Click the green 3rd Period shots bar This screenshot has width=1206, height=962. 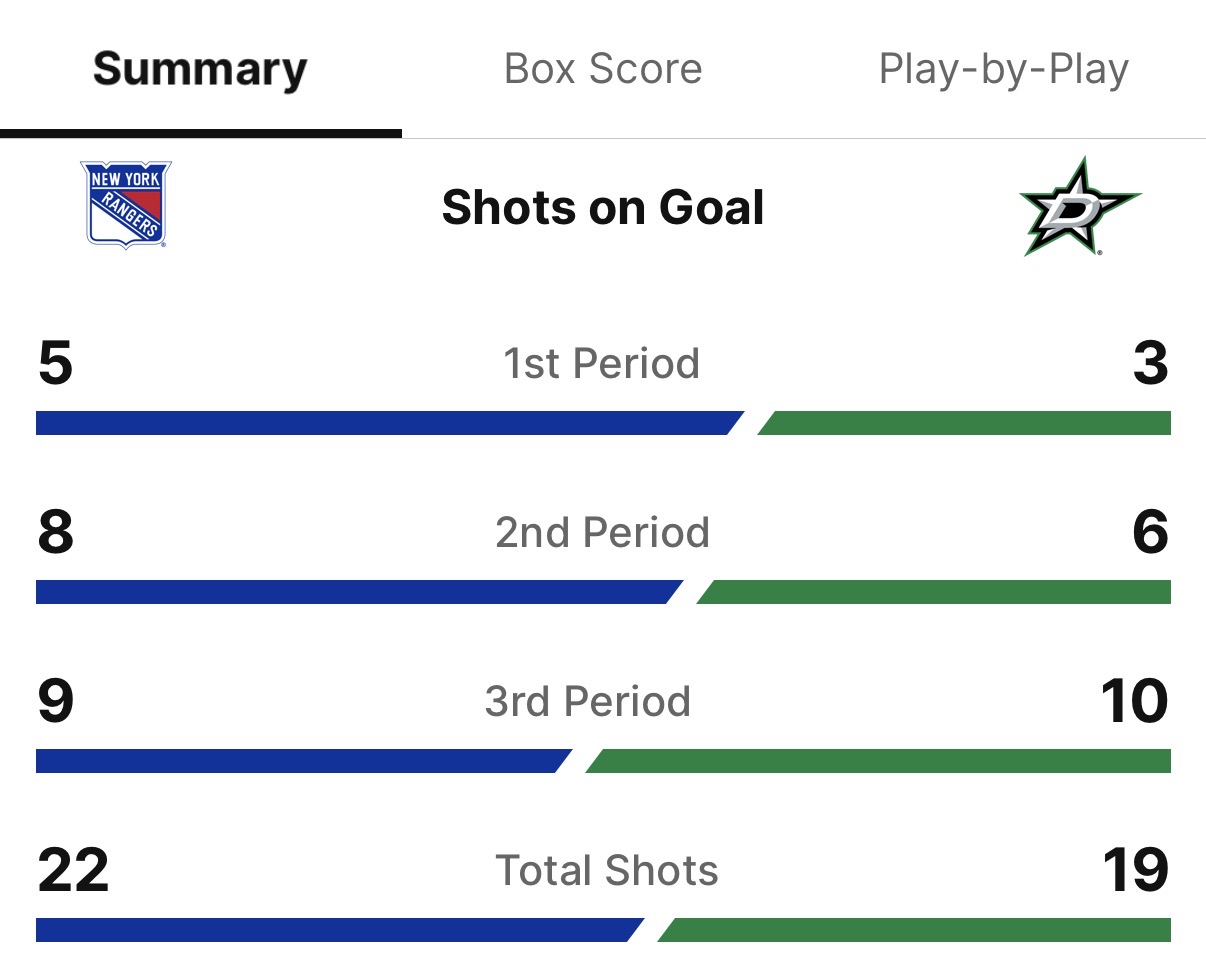click(x=880, y=761)
